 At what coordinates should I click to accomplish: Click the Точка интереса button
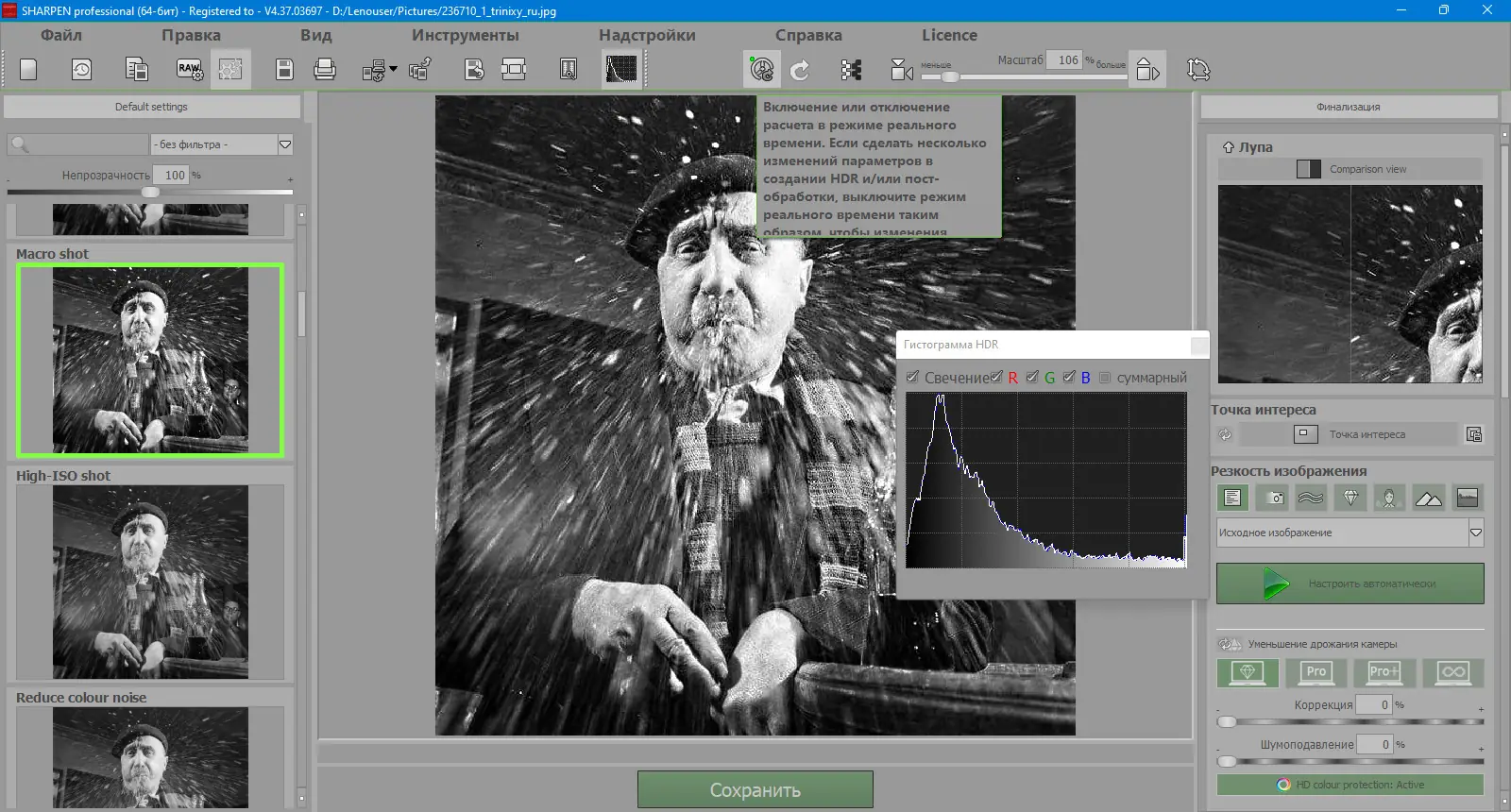[1350, 434]
